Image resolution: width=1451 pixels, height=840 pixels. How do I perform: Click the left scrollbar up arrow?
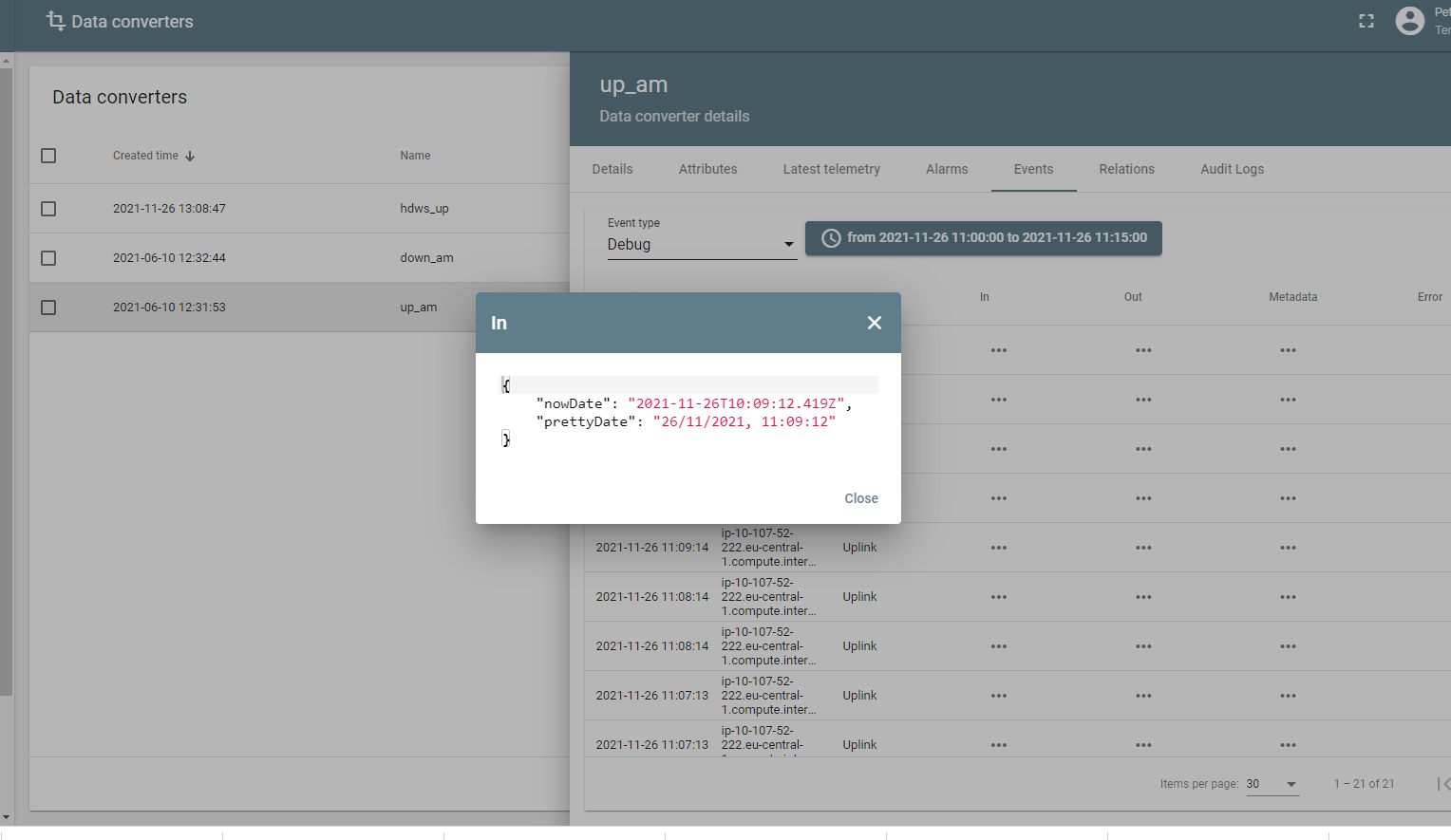[6, 60]
